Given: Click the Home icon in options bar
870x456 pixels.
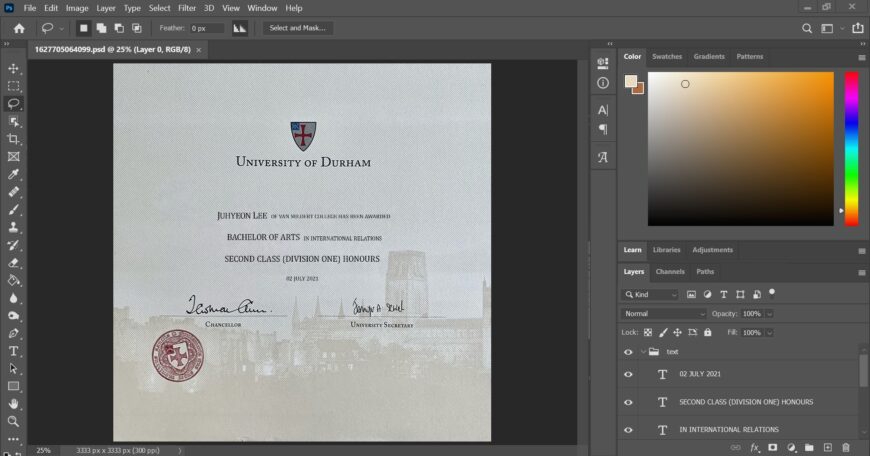Looking at the screenshot, I should (x=19, y=28).
